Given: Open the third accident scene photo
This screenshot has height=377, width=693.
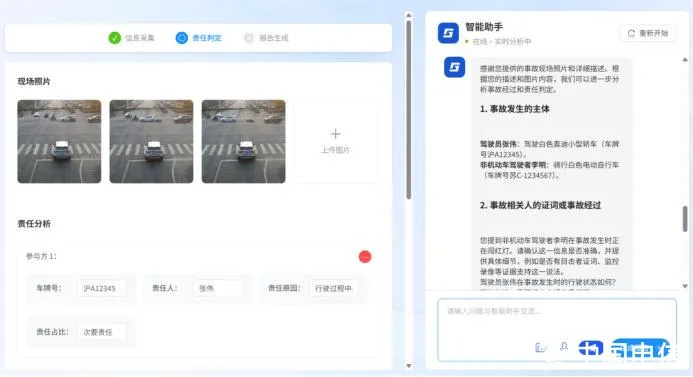Looking at the screenshot, I should [244, 141].
